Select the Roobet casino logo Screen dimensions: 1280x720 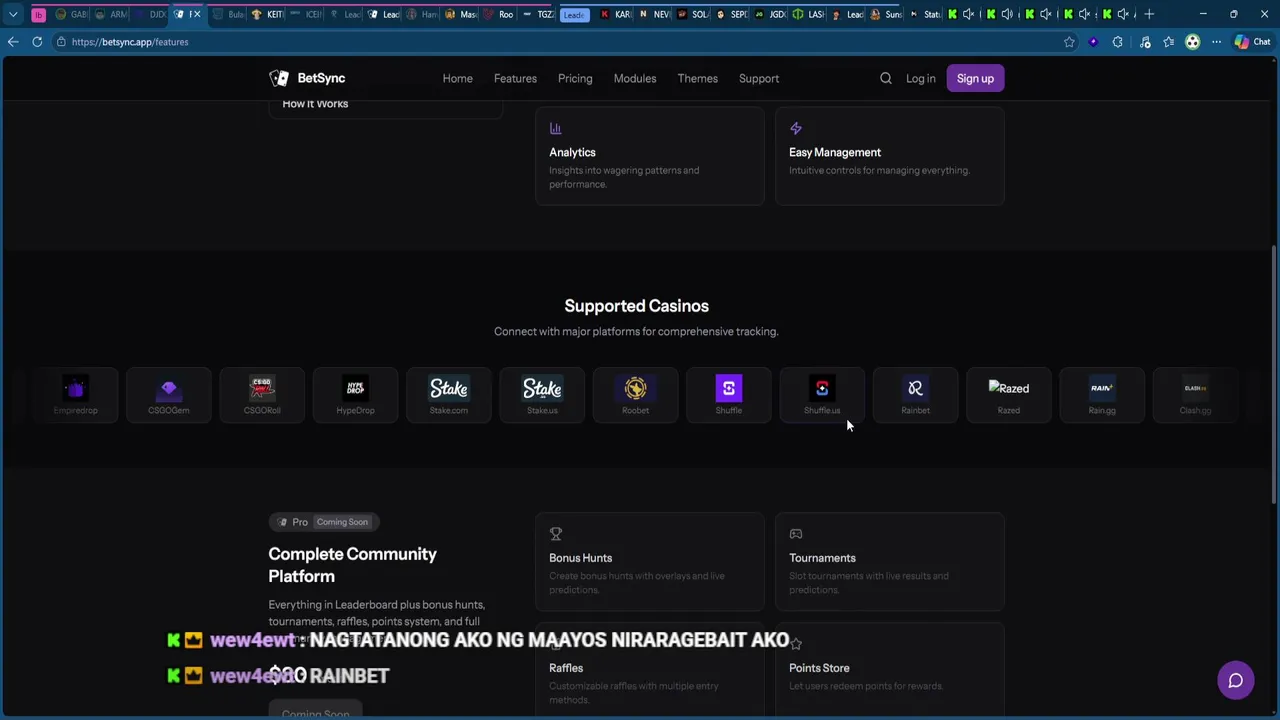click(635, 388)
